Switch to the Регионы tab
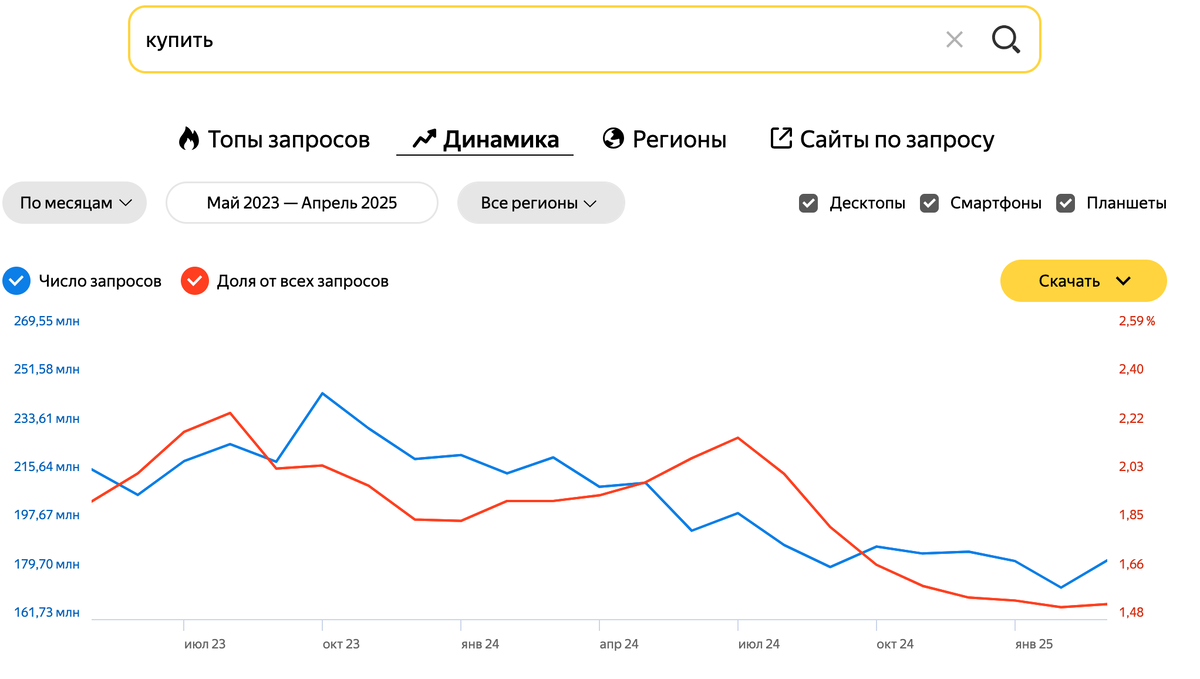The image size is (1200, 679). tap(679, 139)
